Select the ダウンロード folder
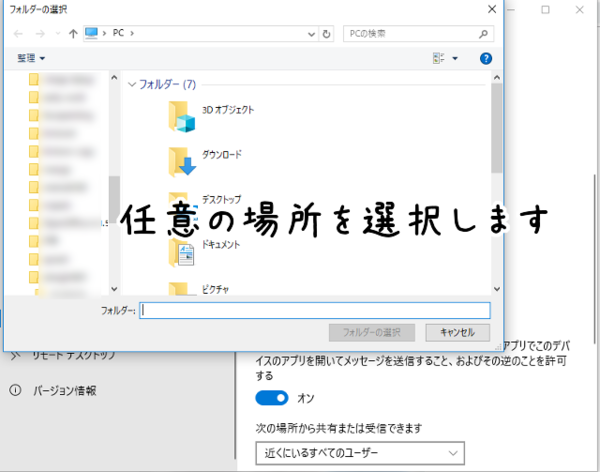Image resolution: width=600 pixels, height=472 pixels. [205, 161]
